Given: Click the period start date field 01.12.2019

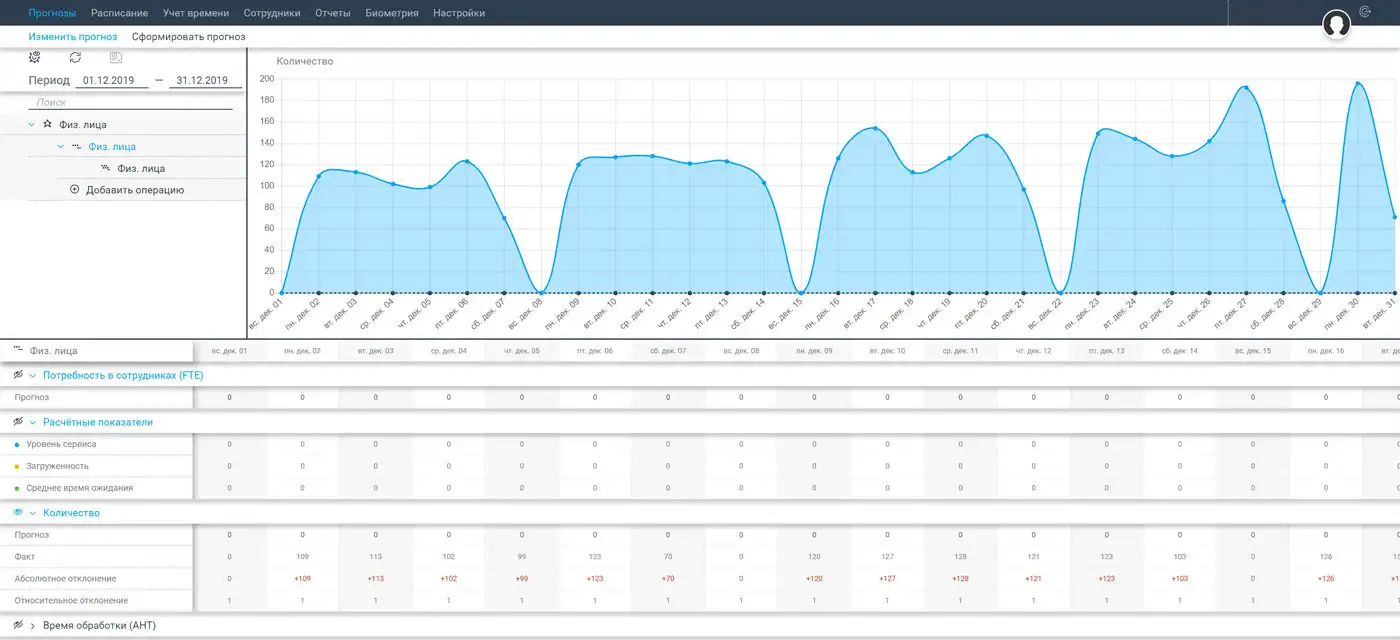Looking at the screenshot, I should (x=112, y=80).
